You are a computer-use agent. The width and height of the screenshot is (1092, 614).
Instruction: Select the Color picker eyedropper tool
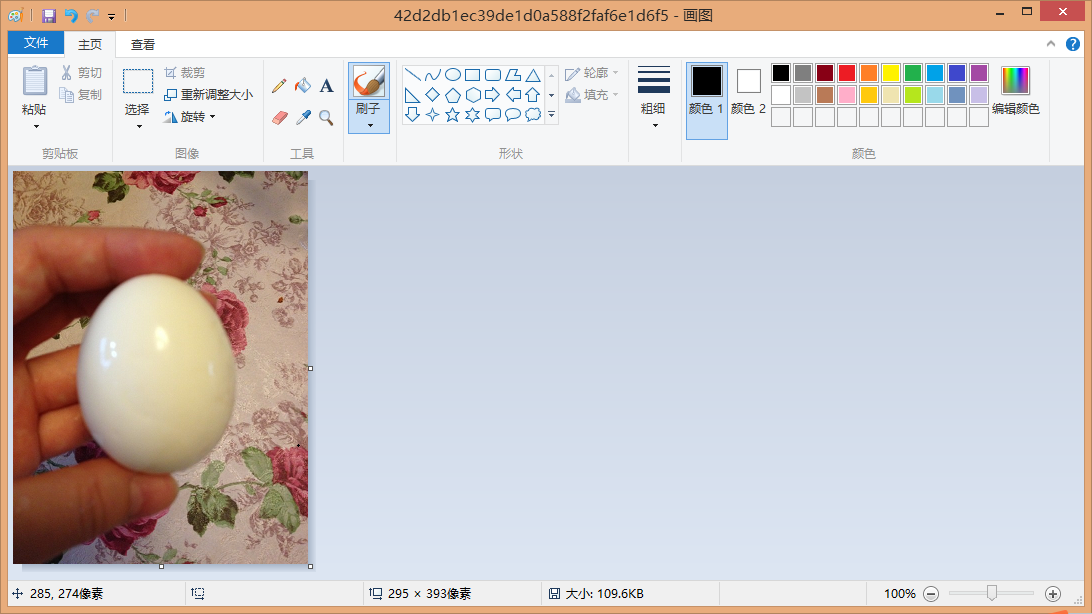point(303,117)
